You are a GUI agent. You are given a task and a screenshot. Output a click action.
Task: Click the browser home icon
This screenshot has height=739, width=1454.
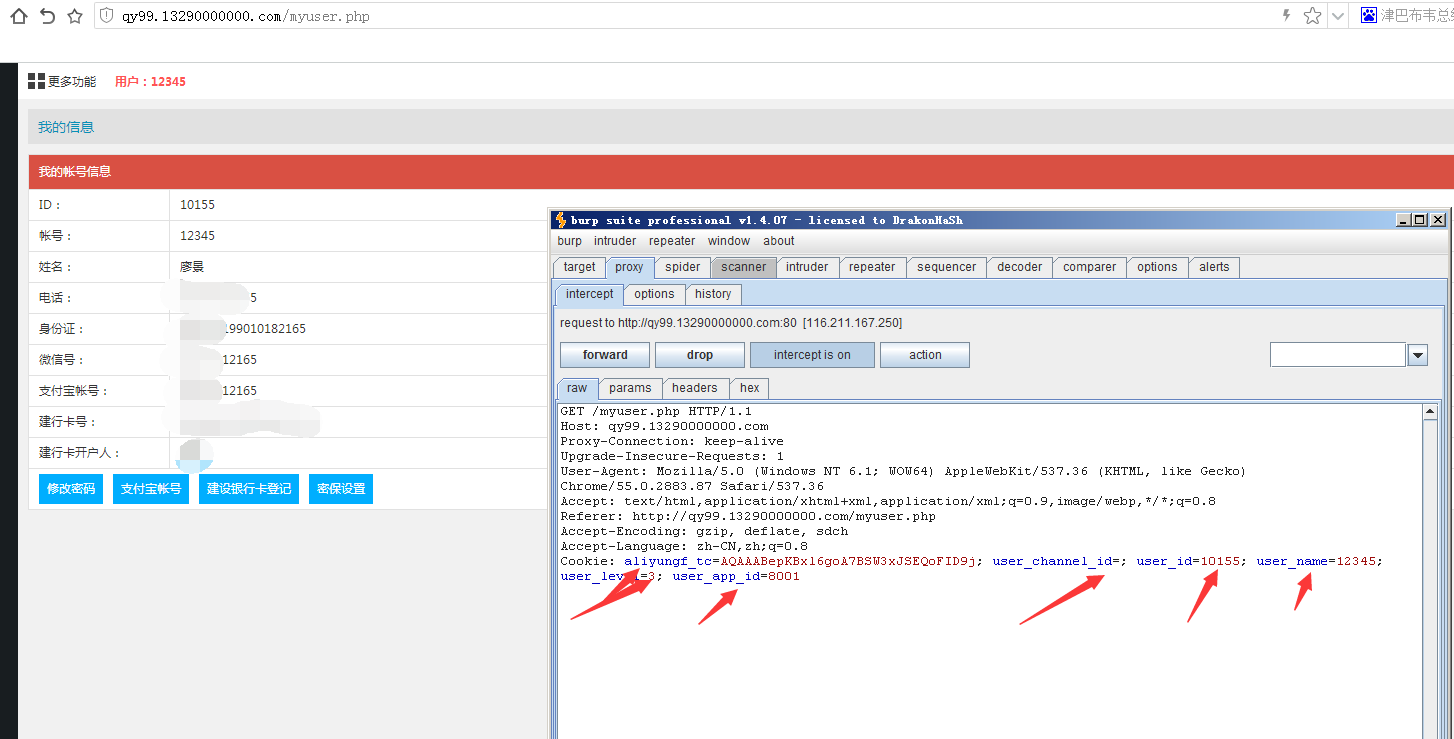tap(18, 16)
